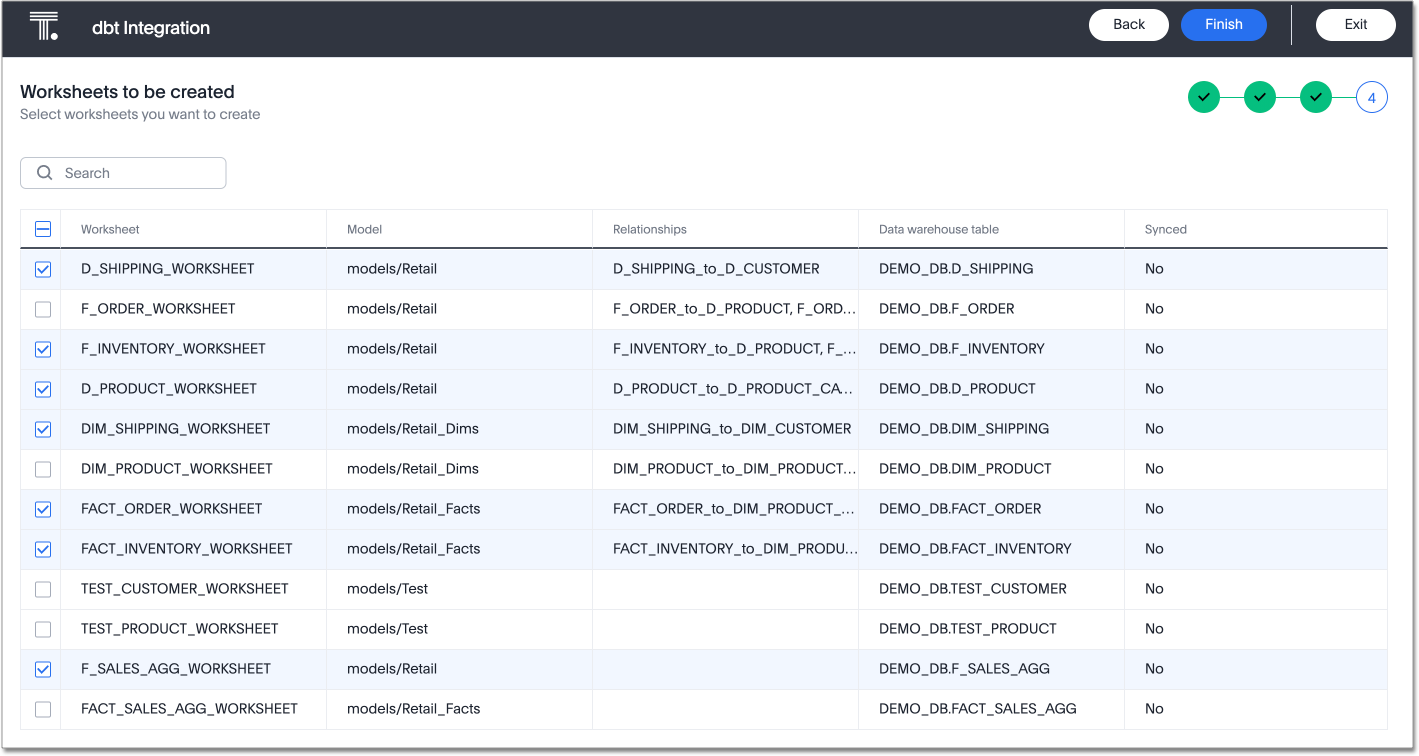Select the step 4 indicator circle

click(x=1372, y=97)
